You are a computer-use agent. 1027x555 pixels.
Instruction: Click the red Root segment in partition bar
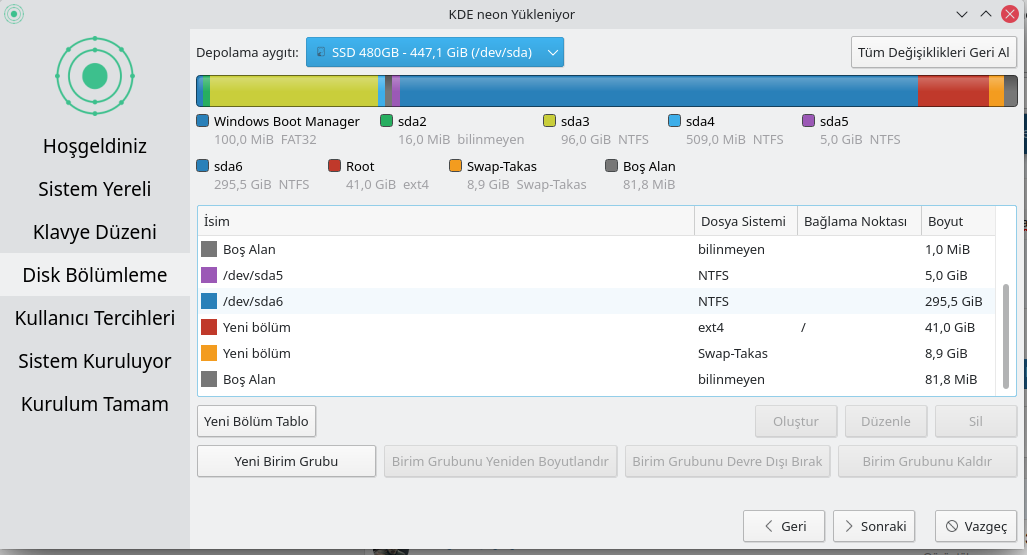tap(953, 91)
